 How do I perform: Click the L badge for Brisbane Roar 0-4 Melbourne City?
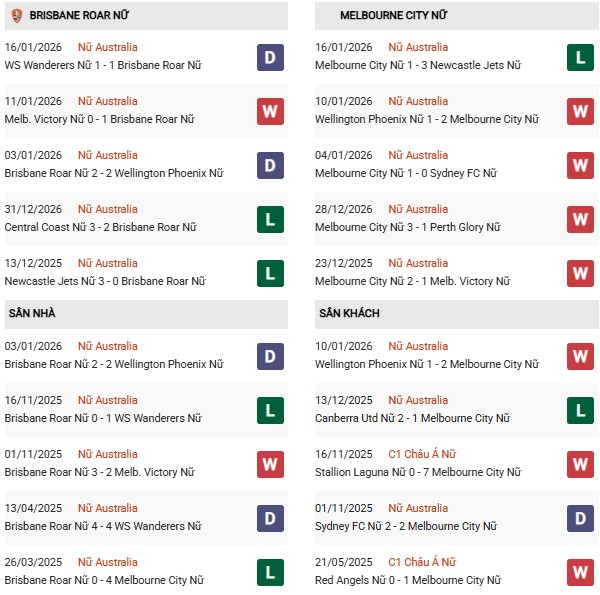pos(270,572)
